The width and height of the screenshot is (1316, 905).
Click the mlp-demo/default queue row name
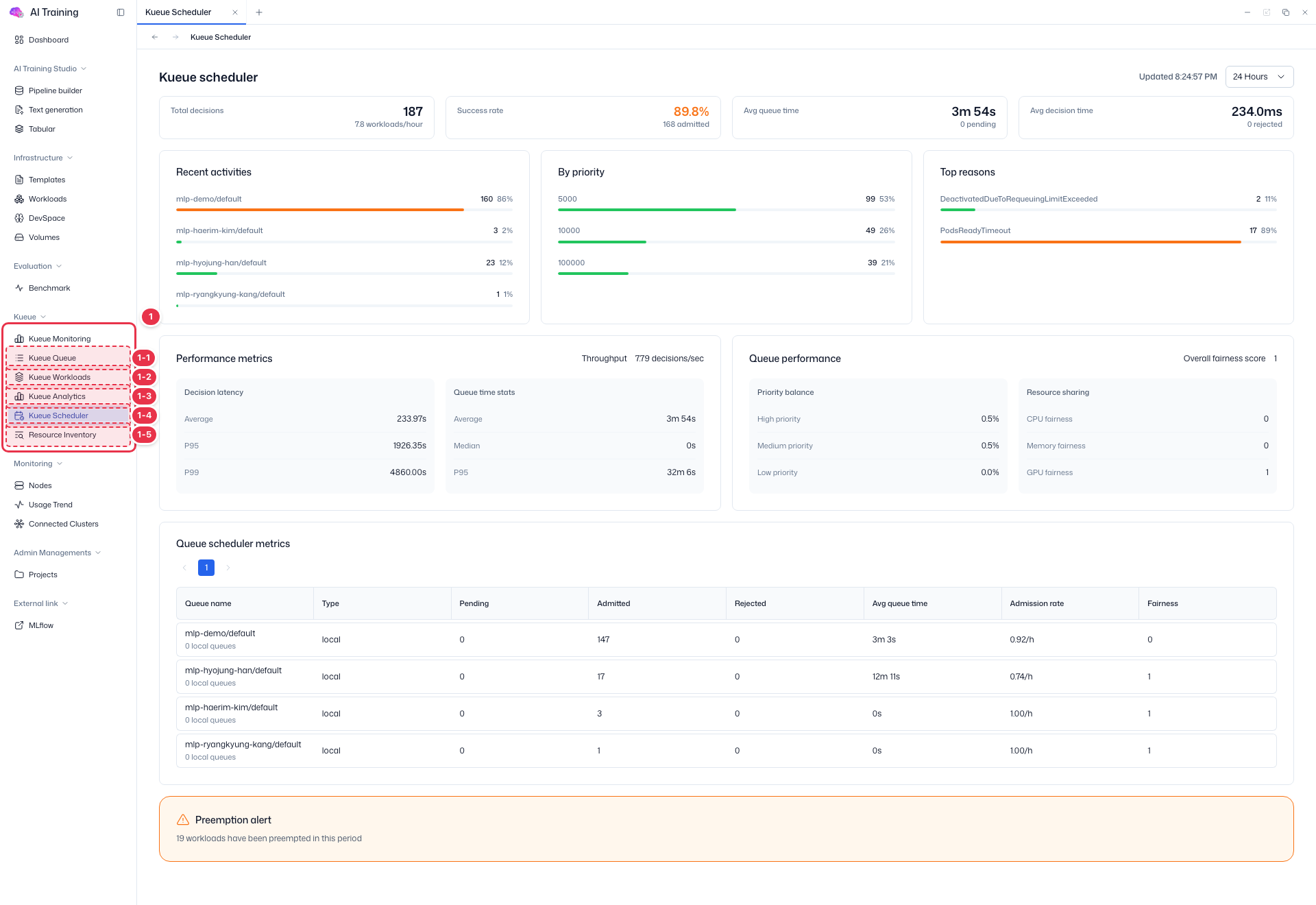[x=220, y=633]
